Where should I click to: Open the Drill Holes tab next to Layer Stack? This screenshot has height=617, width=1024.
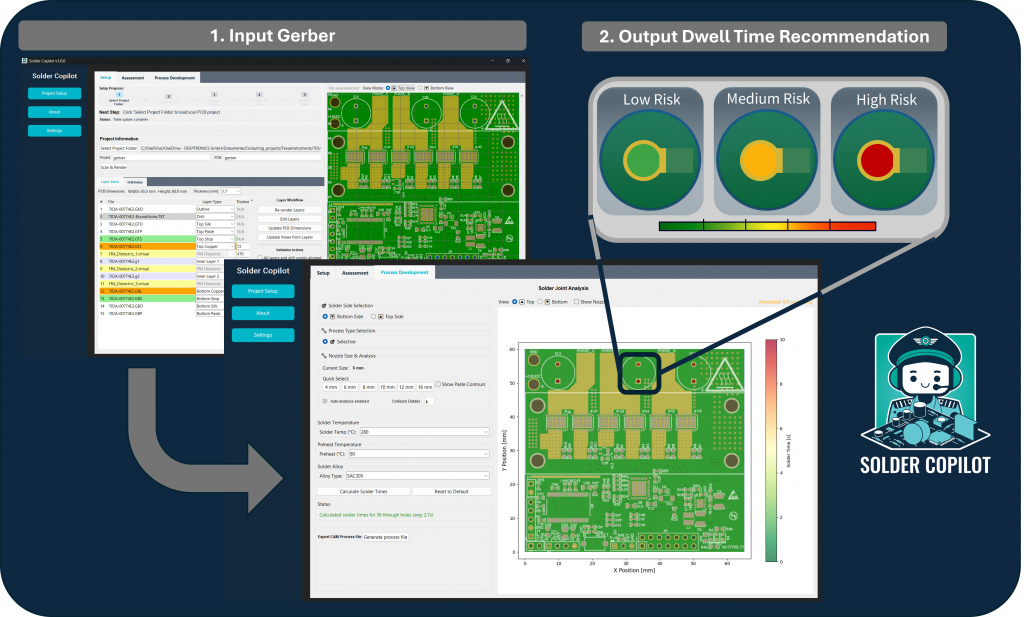tap(136, 181)
